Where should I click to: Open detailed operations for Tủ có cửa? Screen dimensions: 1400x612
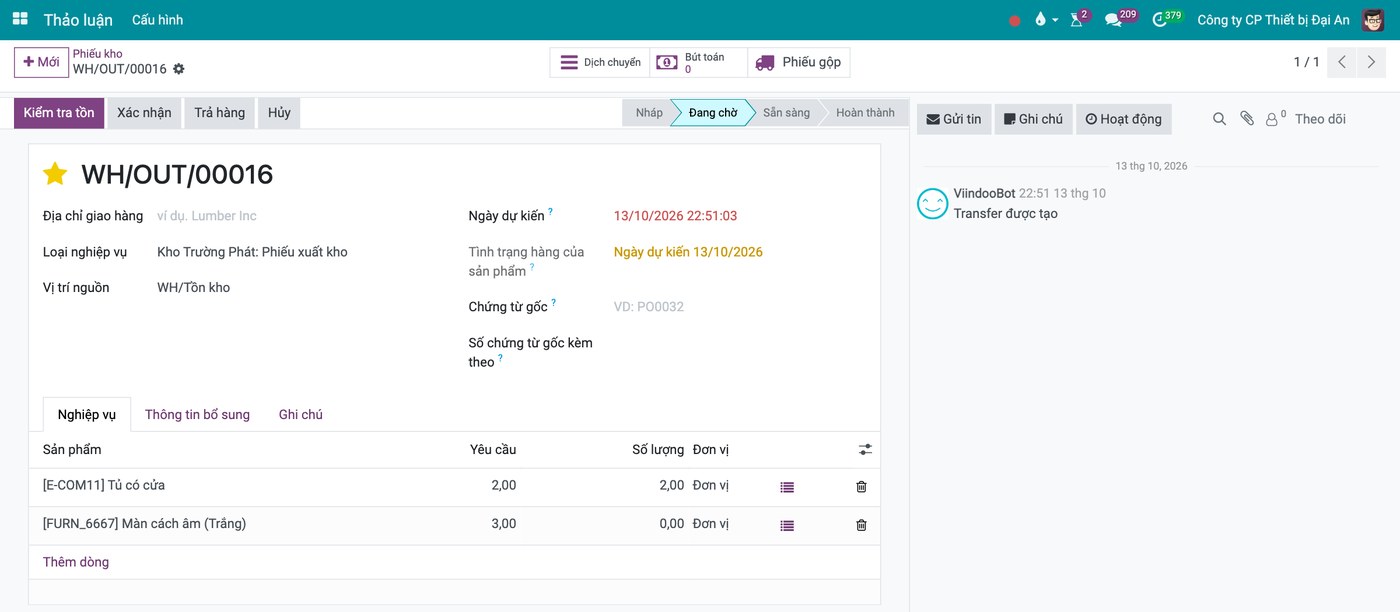pos(787,487)
